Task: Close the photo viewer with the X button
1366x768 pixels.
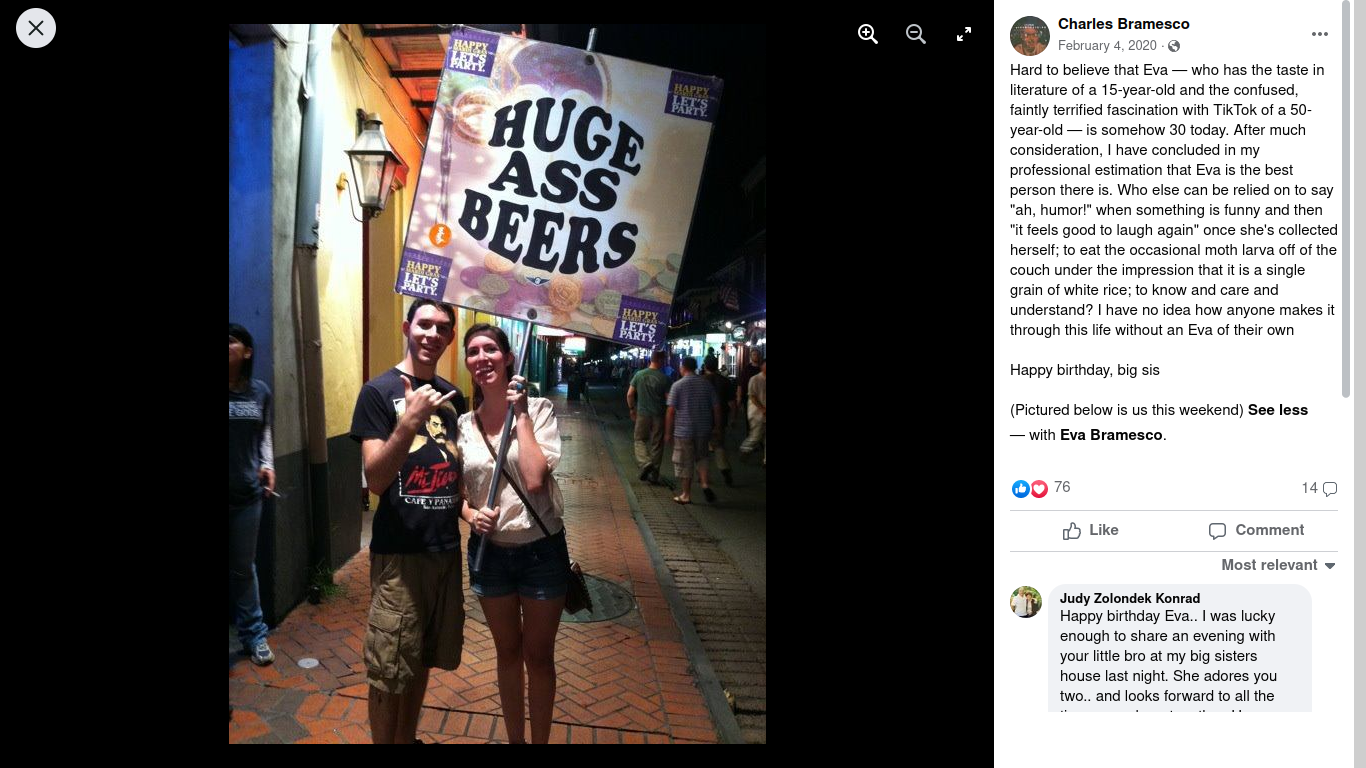Action: (x=36, y=28)
